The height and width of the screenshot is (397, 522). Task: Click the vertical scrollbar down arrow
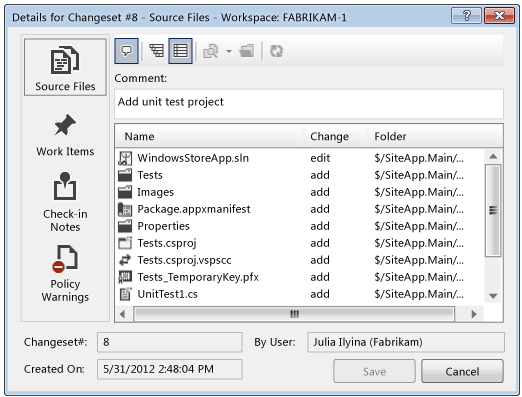click(x=493, y=296)
